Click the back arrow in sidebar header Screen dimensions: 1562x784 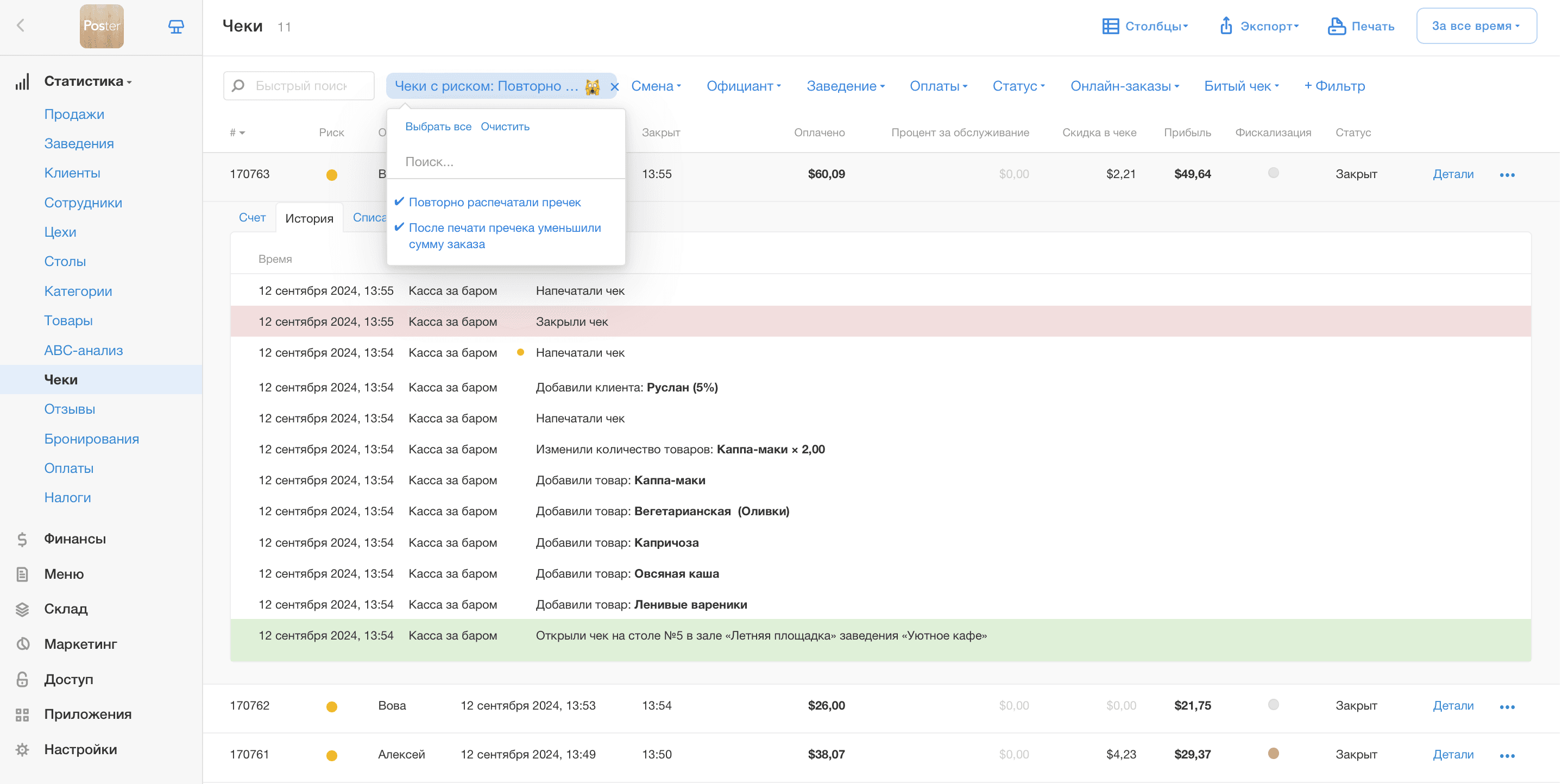click(21, 26)
